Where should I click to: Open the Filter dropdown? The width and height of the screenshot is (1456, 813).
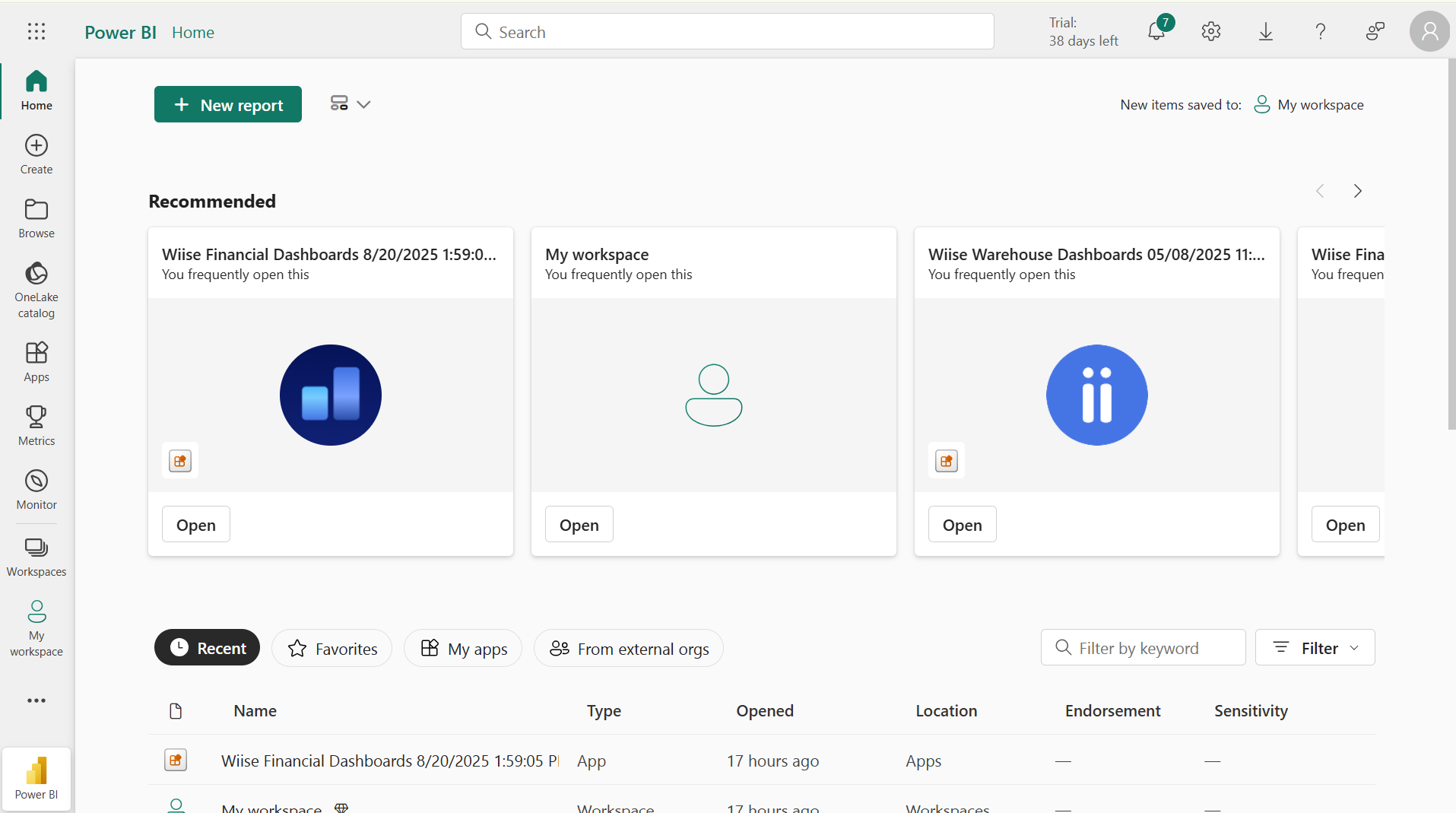coord(1315,648)
